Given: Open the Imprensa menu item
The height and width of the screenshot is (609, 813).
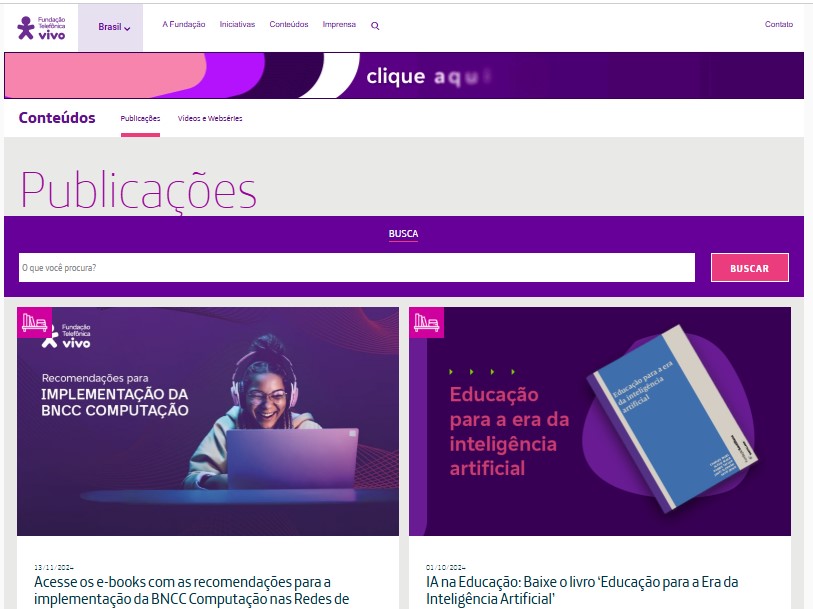Looking at the screenshot, I should (x=339, y=24).
